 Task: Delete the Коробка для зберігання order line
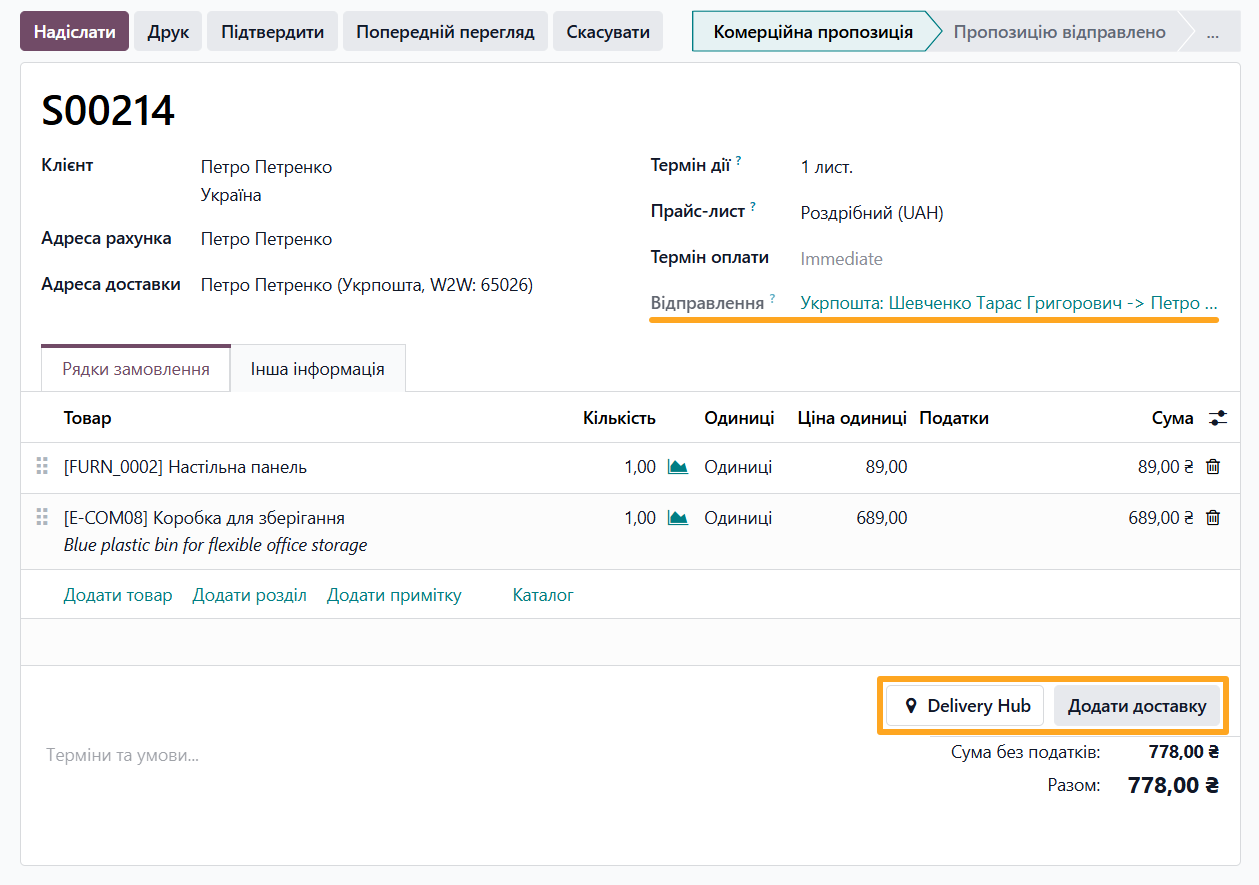coord(1213,518)
